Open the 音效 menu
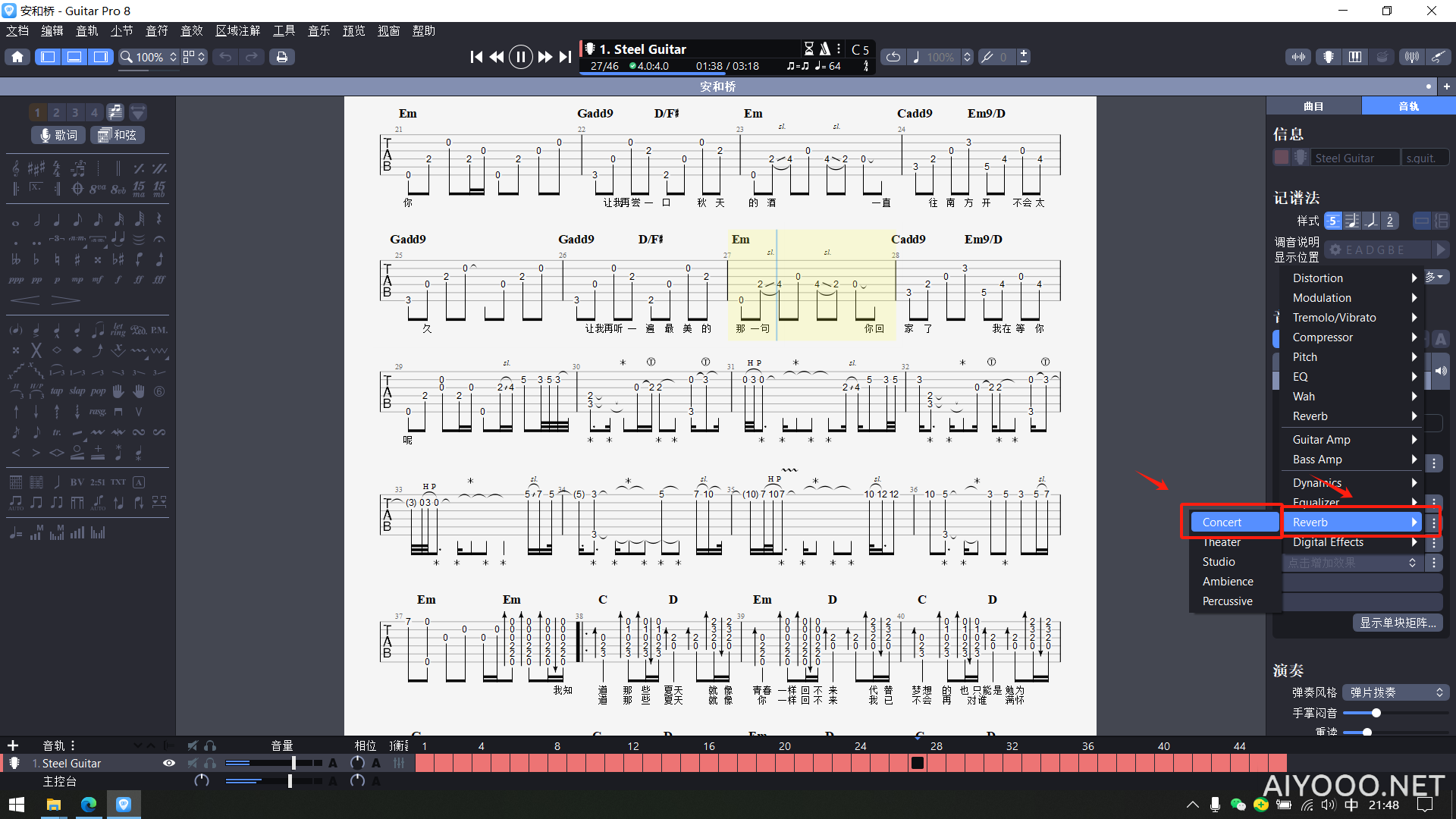 [192, 31]
